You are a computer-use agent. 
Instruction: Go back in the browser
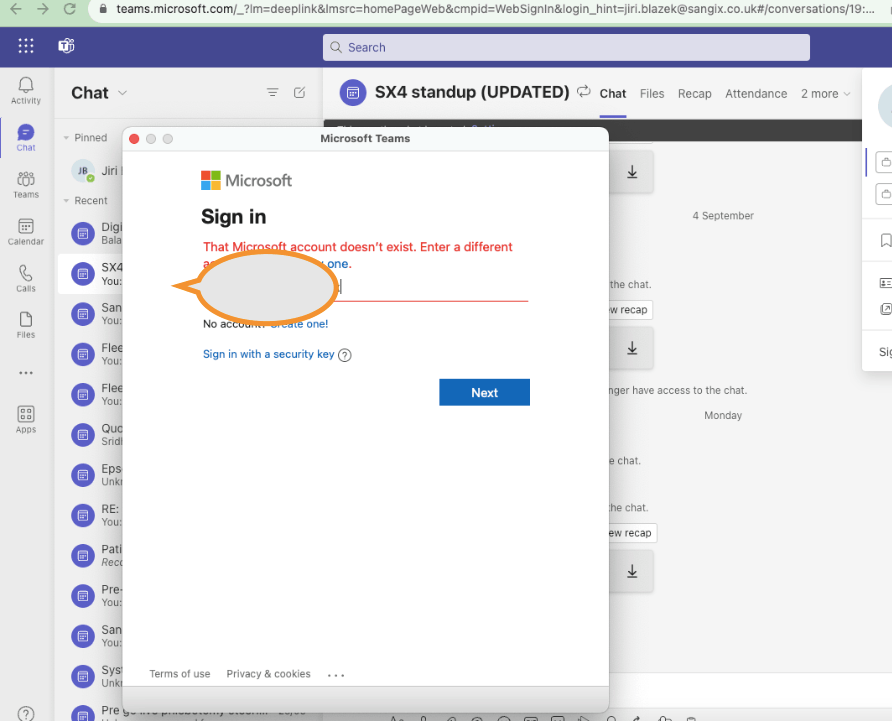16,9
